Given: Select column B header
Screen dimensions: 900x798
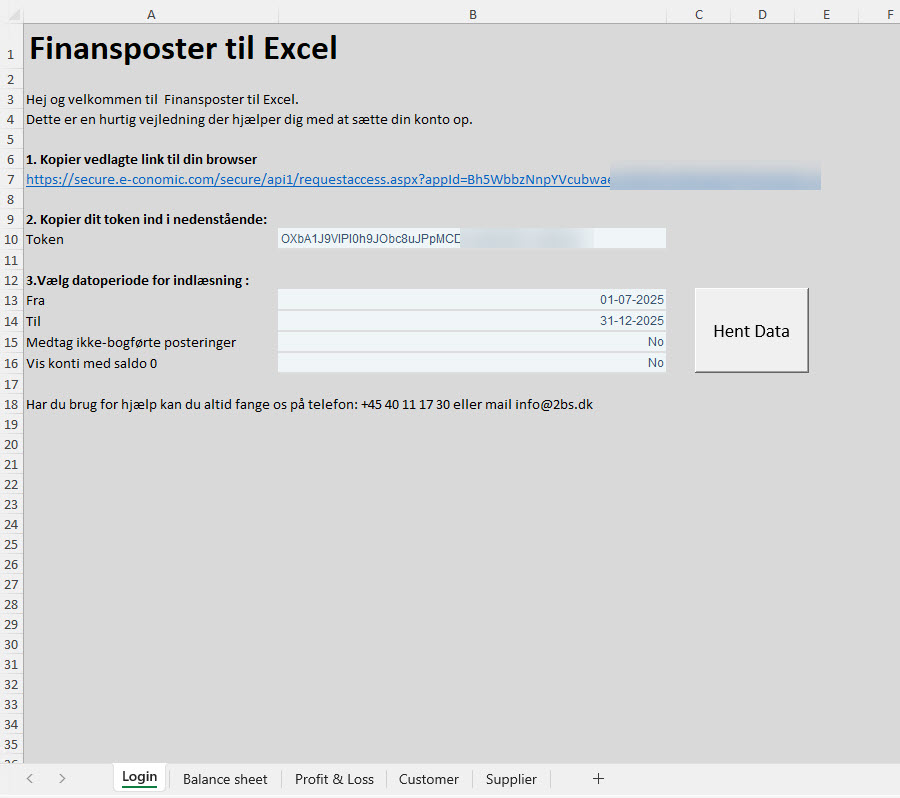Looking at the screenshot, I should pos(472,14).
